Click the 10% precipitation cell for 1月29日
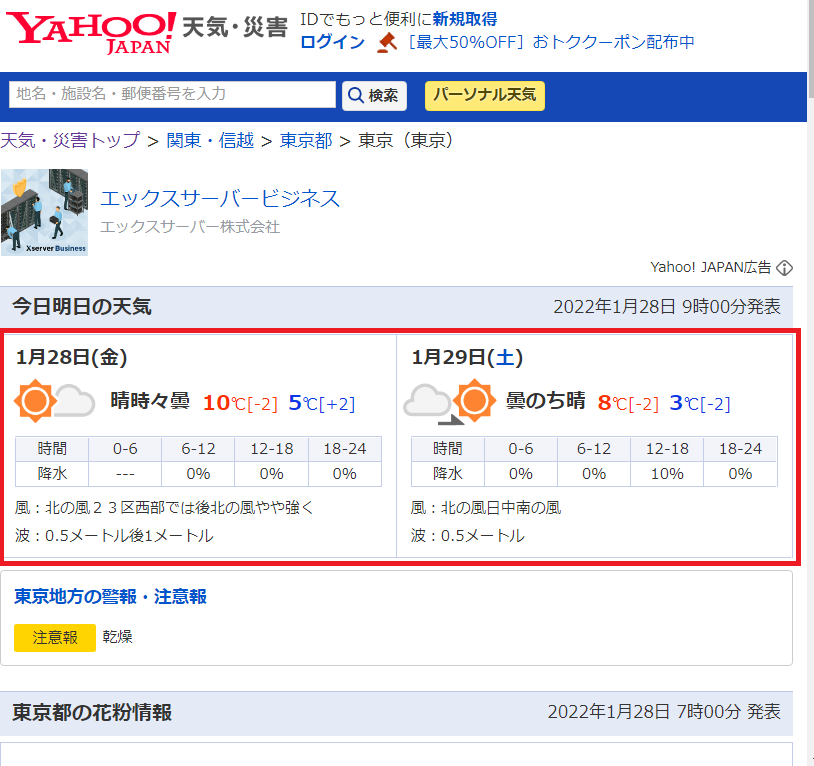The width and height of the screenshot is (814, 766). (667, 474)
